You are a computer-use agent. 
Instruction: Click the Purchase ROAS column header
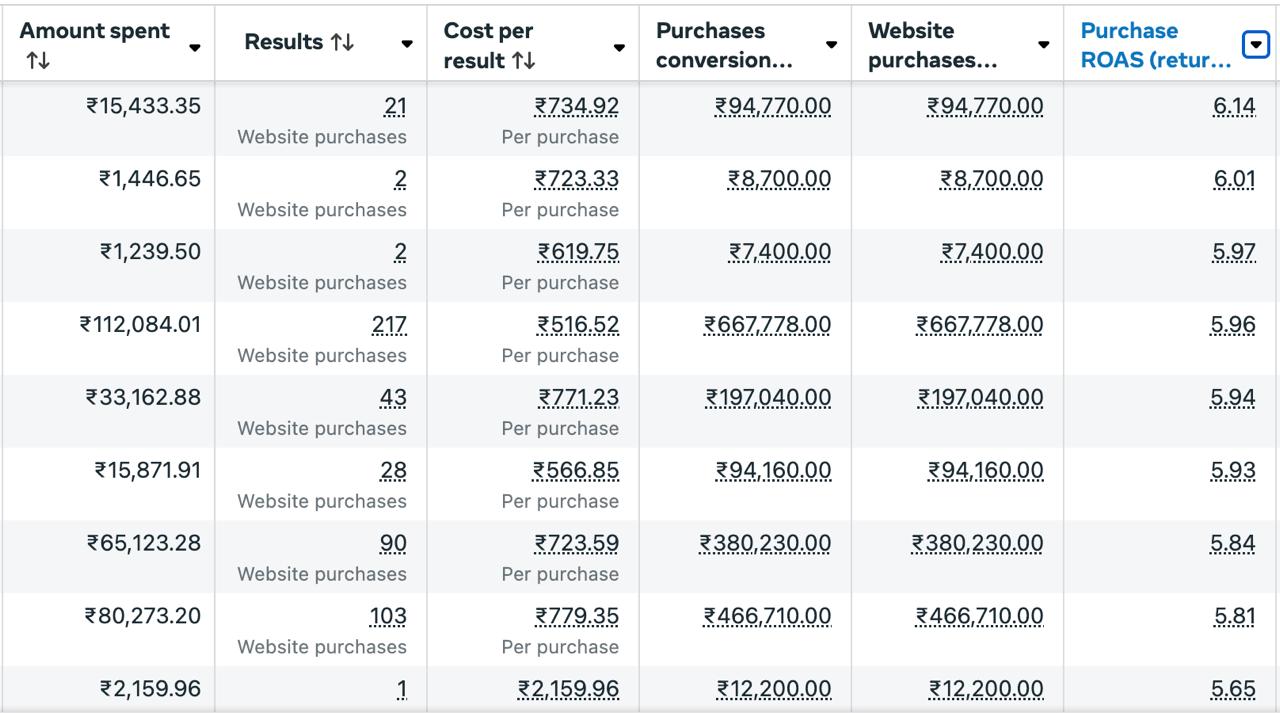1155,45
